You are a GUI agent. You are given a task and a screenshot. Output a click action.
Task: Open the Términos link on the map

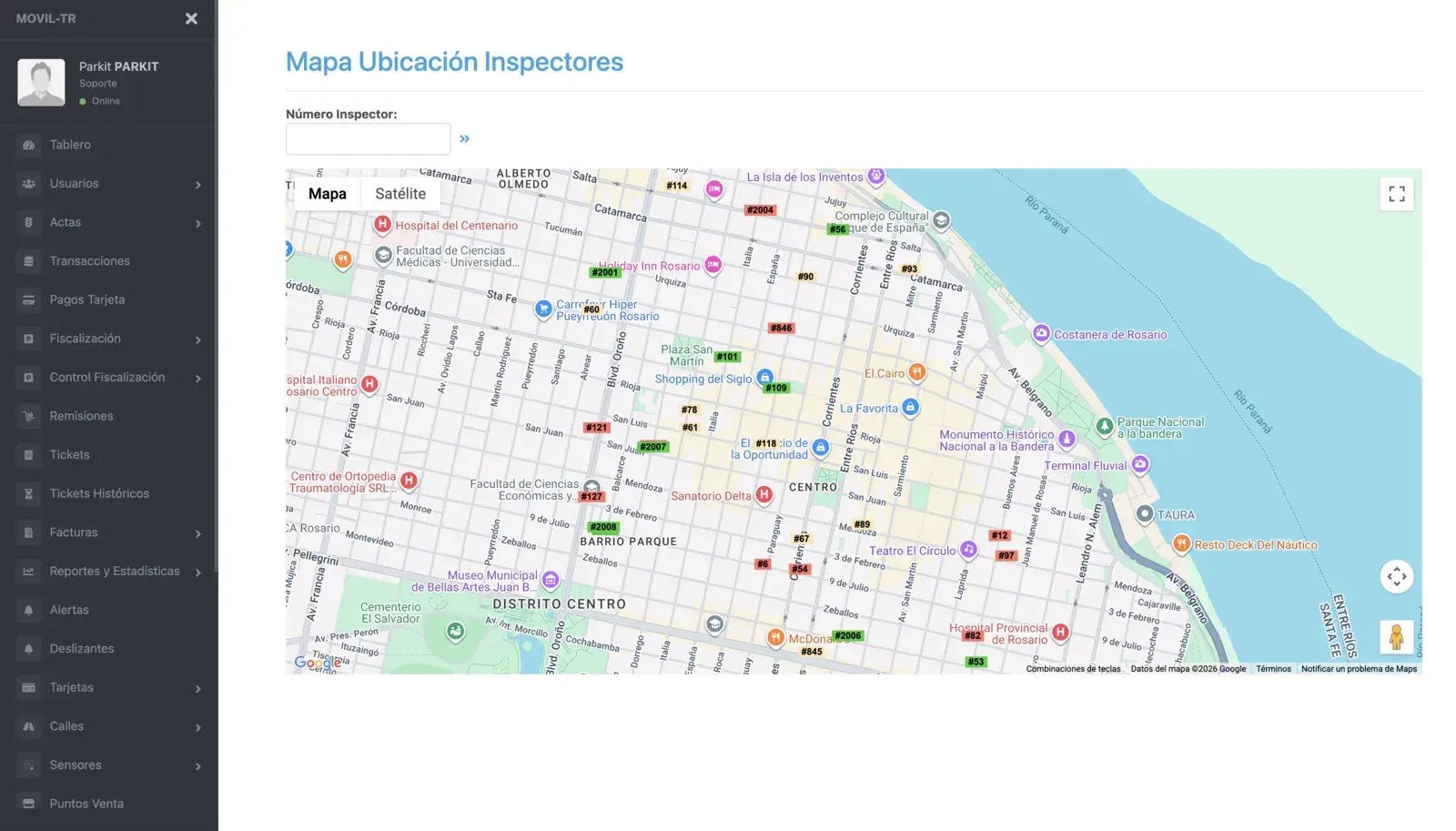point(1274,669)
